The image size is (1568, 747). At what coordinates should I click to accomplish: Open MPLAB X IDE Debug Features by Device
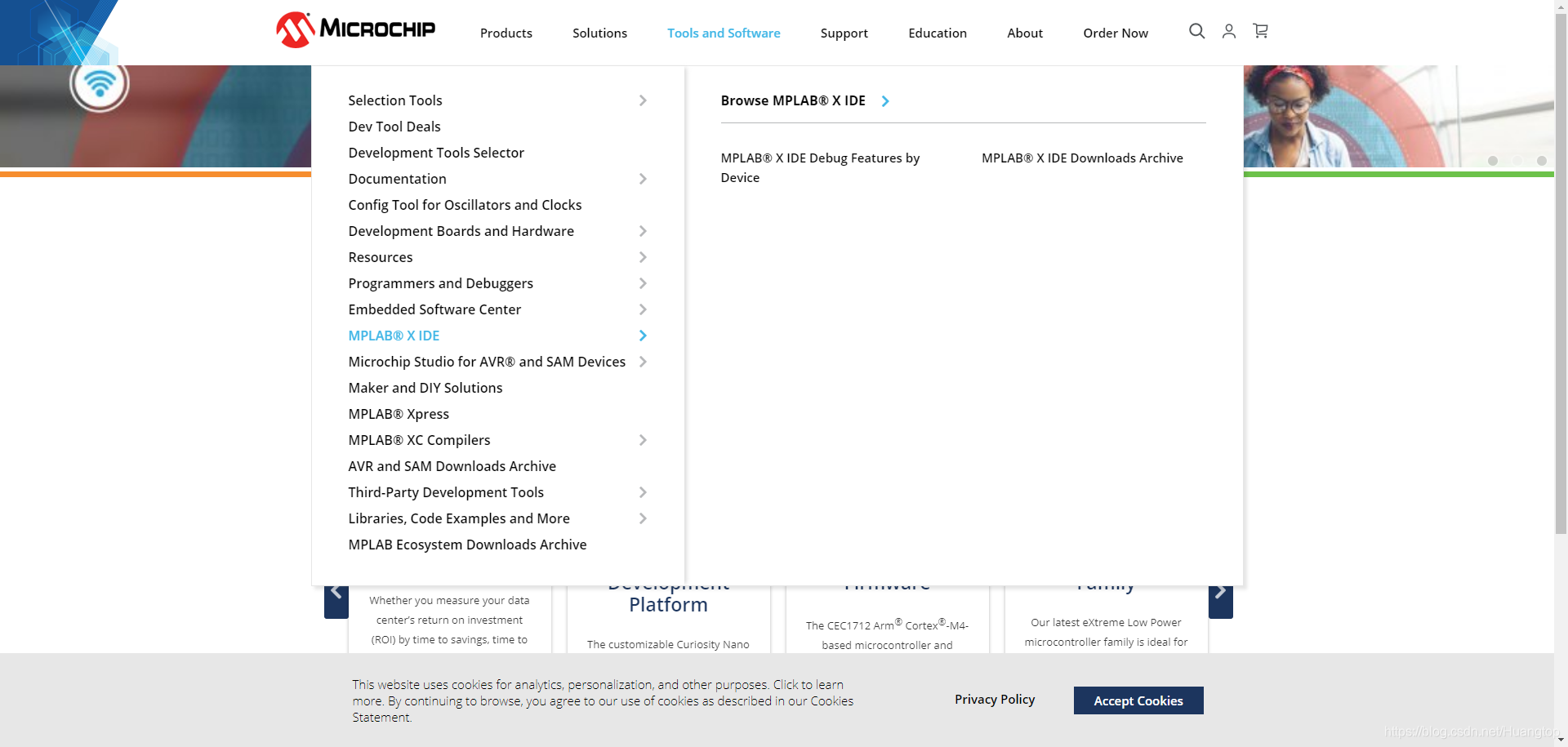pyautogui.click(x=820, y=167)
